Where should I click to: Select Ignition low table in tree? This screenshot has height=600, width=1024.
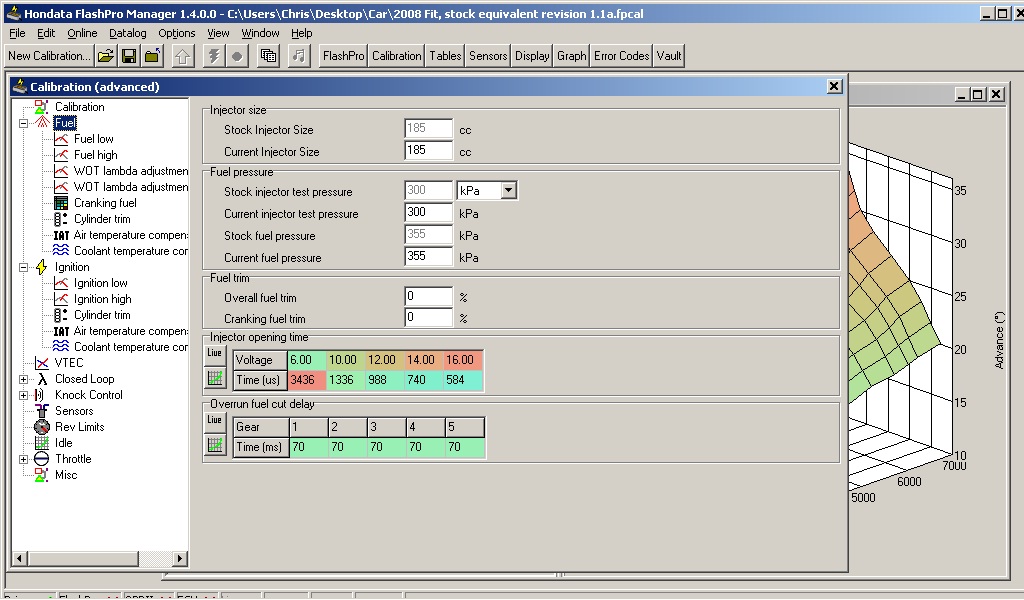100,283
